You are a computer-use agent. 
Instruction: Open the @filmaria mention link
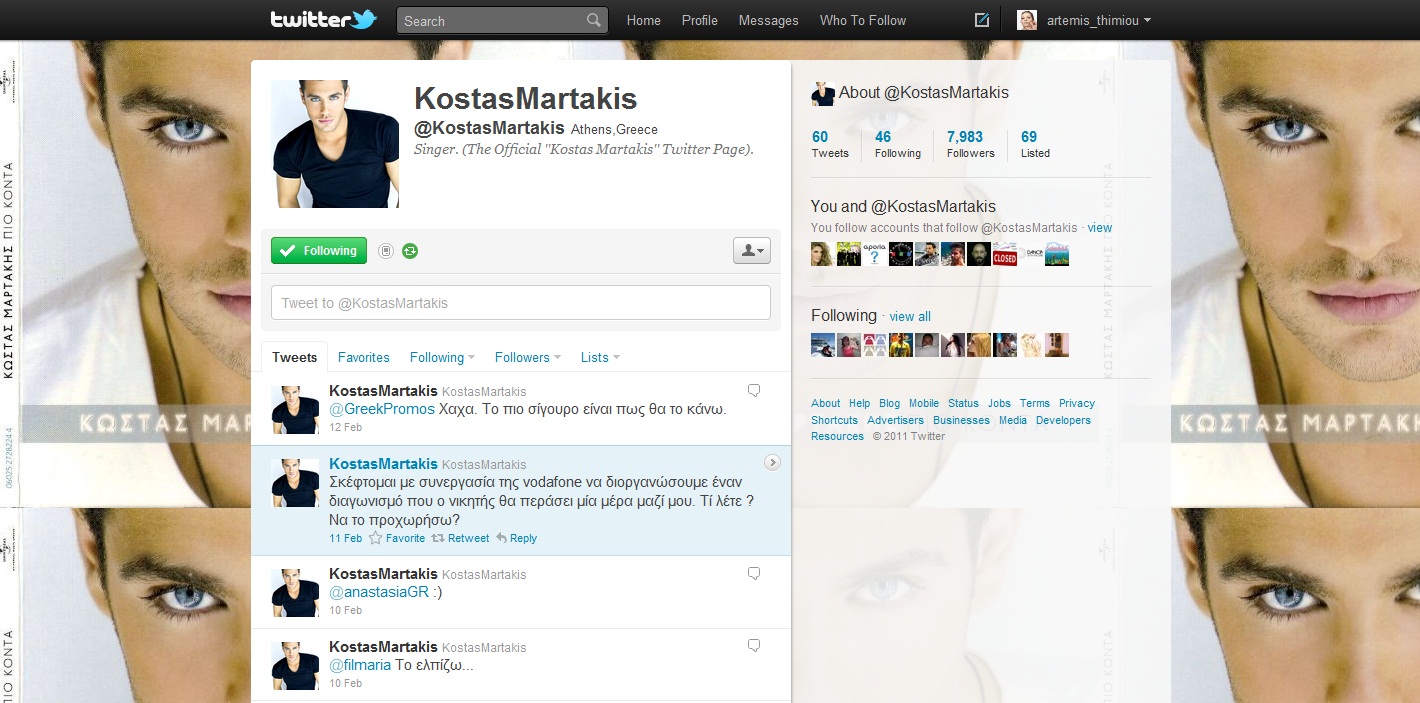coord(360,665)
